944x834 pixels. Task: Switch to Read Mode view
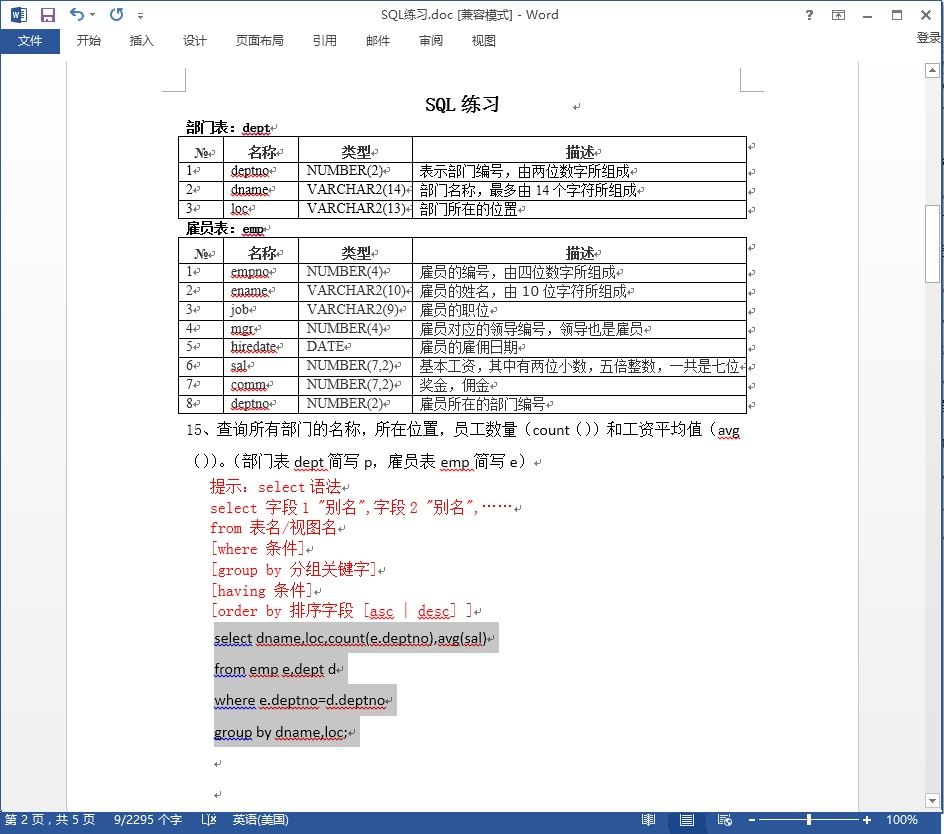click(648, 820)
